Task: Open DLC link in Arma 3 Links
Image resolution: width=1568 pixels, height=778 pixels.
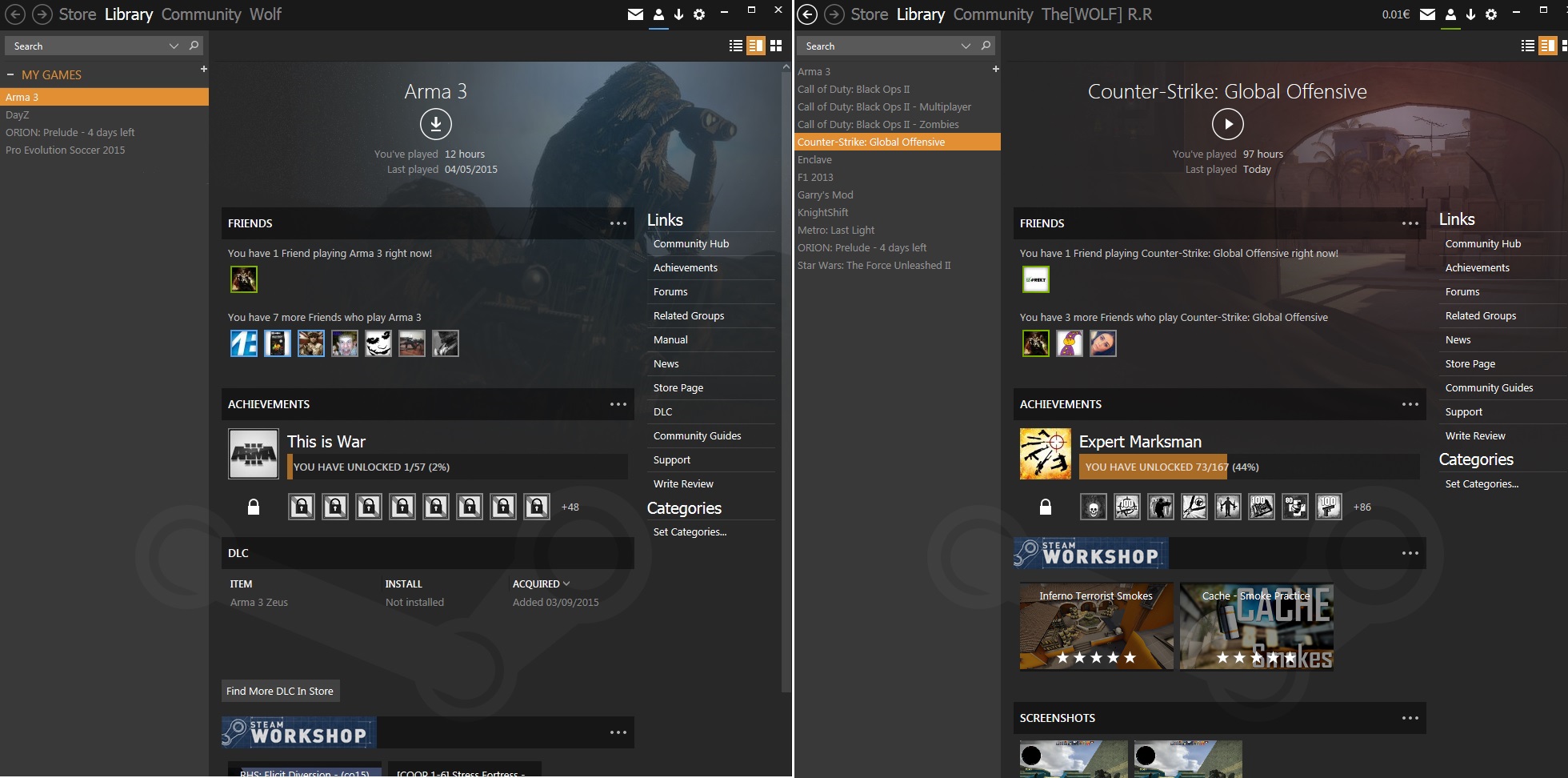Action: point(663,411)
